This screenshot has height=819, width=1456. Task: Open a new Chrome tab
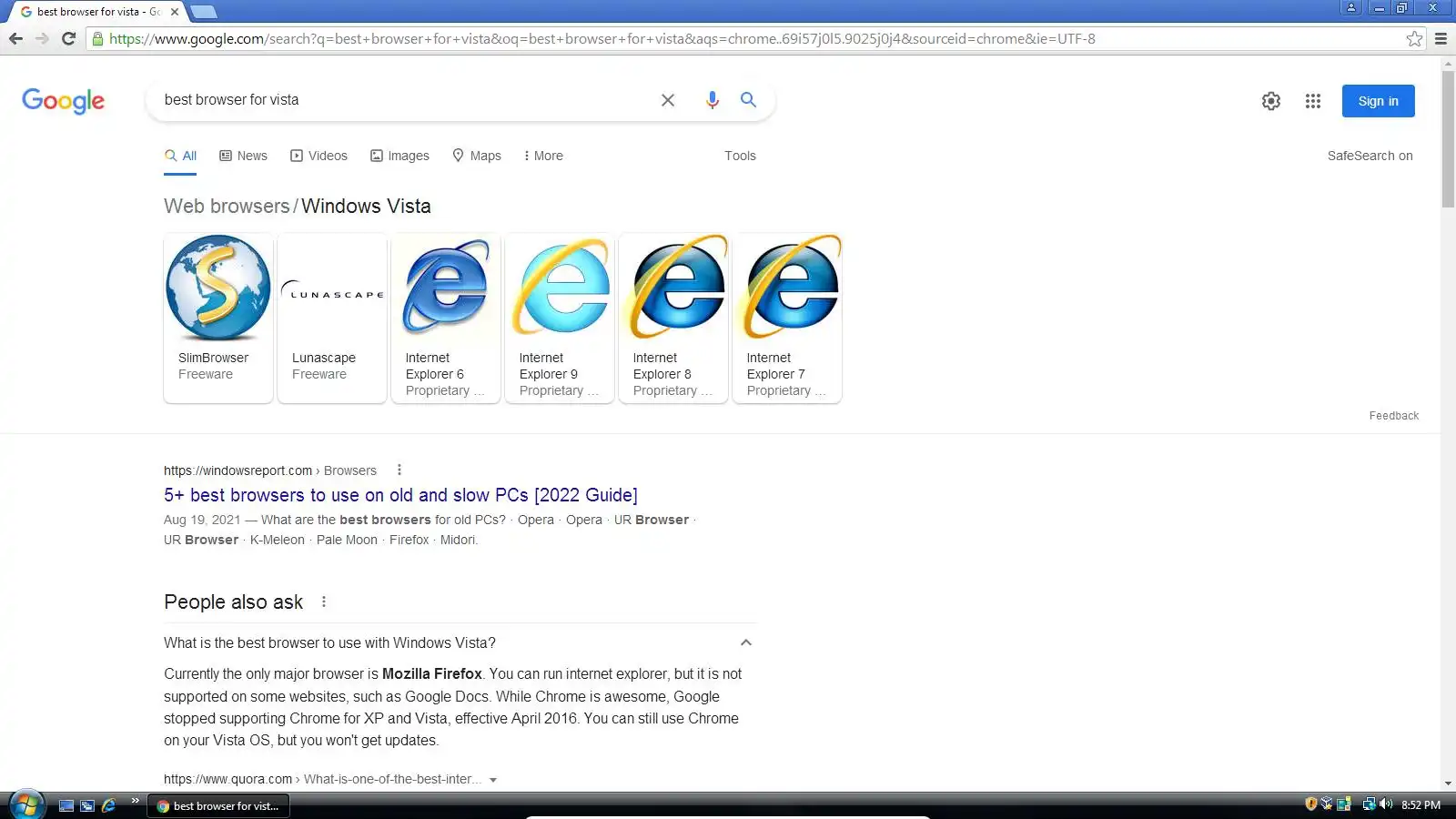[203, 12]
